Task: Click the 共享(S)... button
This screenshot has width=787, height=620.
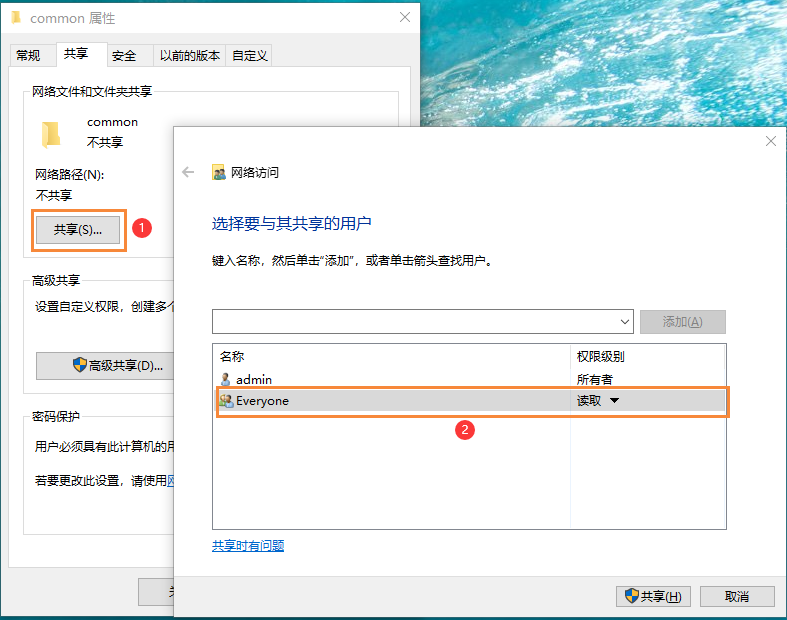Action: click(x=78, y=230)
